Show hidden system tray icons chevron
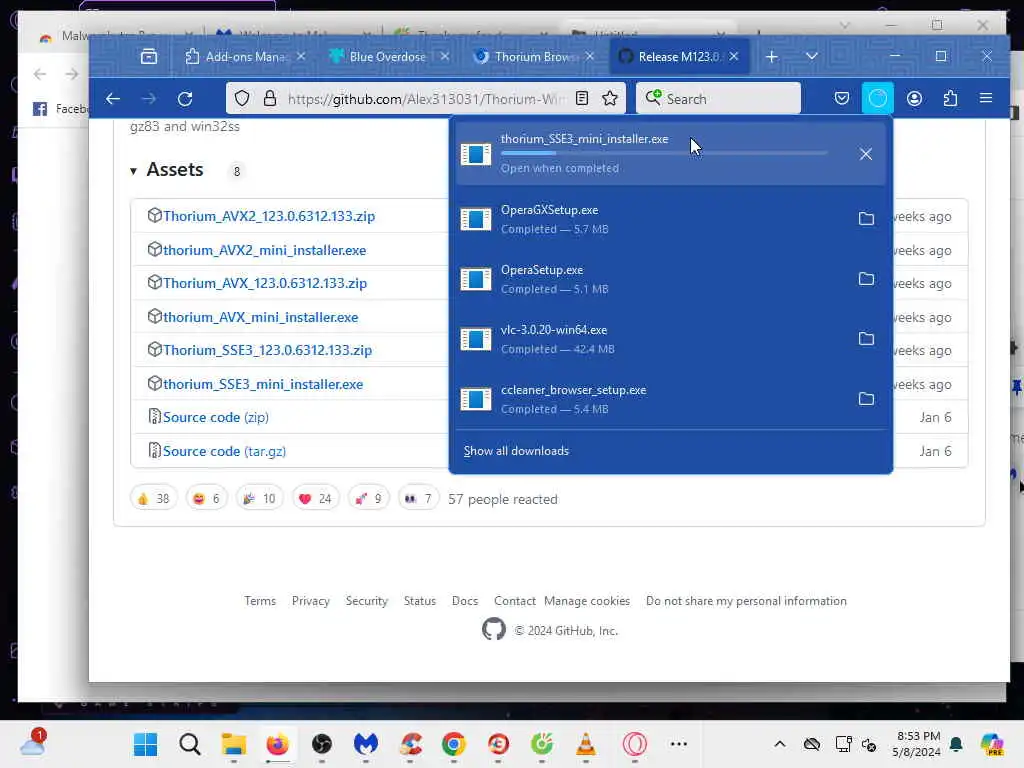Screen dimensions: 1024x768 [x=780, y=744]
